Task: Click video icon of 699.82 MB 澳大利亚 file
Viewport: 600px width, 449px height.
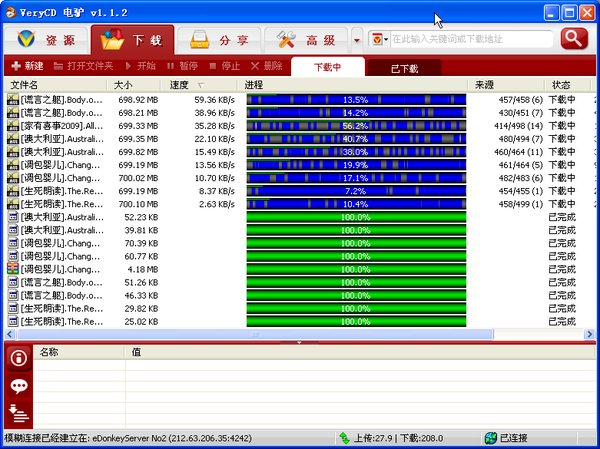Action: [13, 152]
